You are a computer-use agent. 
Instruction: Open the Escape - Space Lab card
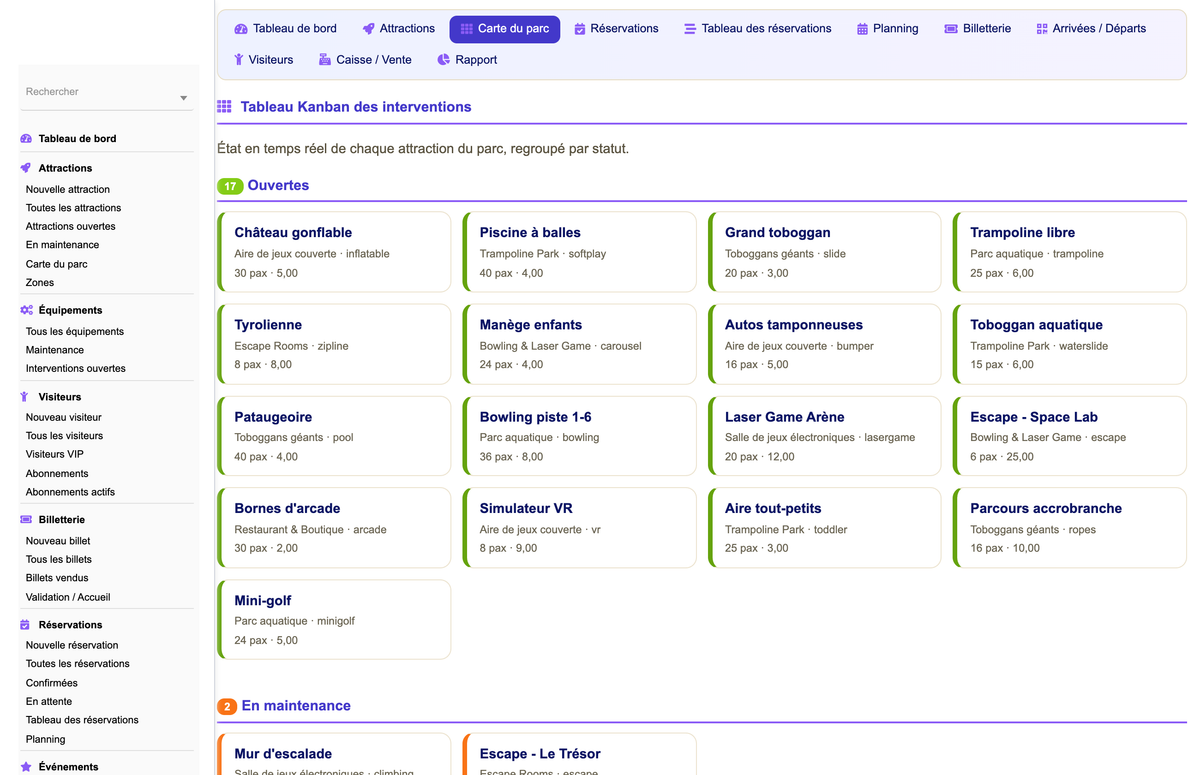pyautogui.click(x=1069, y=436)
